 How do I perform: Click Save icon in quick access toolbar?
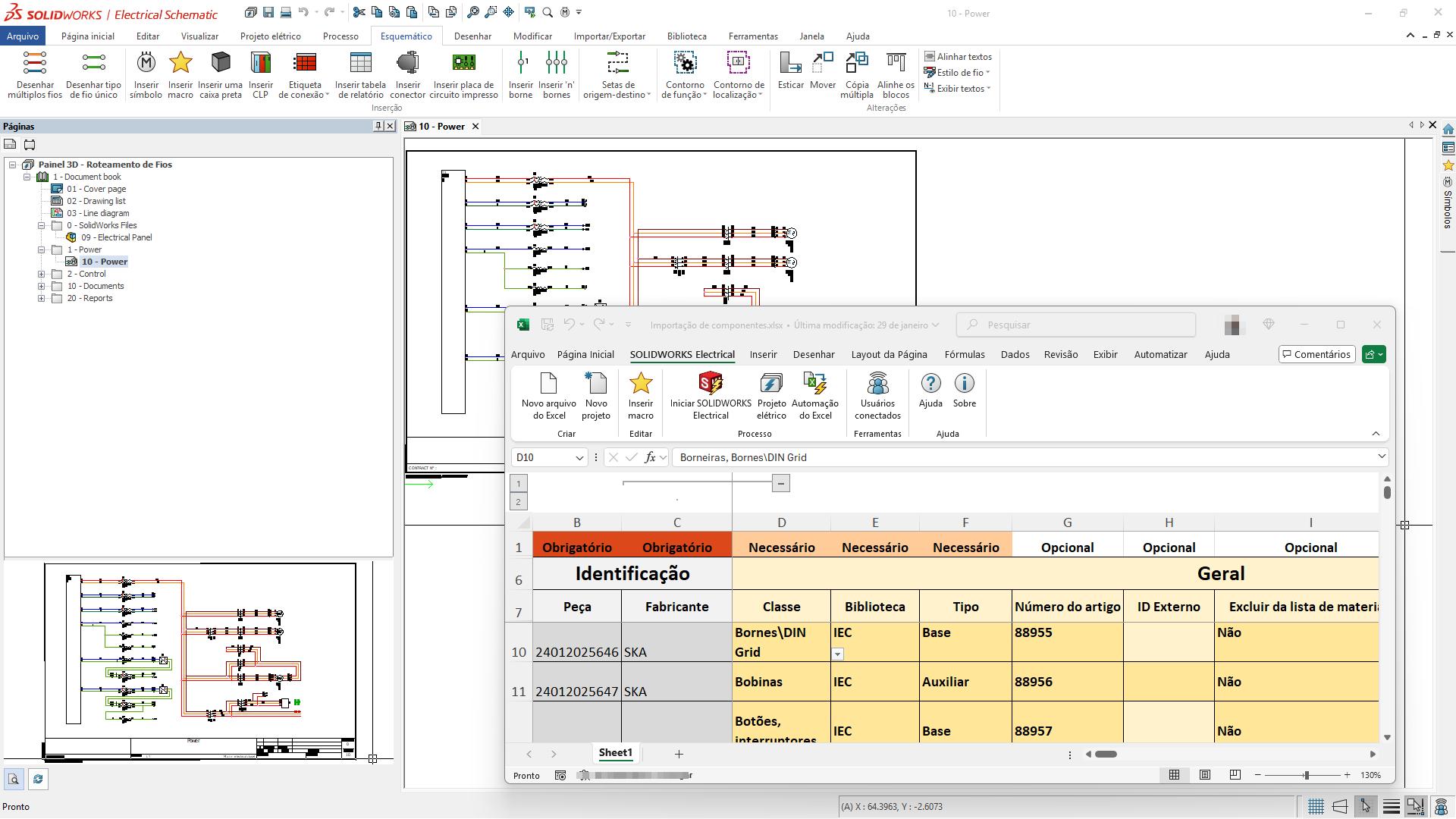[x=268, y=12]
